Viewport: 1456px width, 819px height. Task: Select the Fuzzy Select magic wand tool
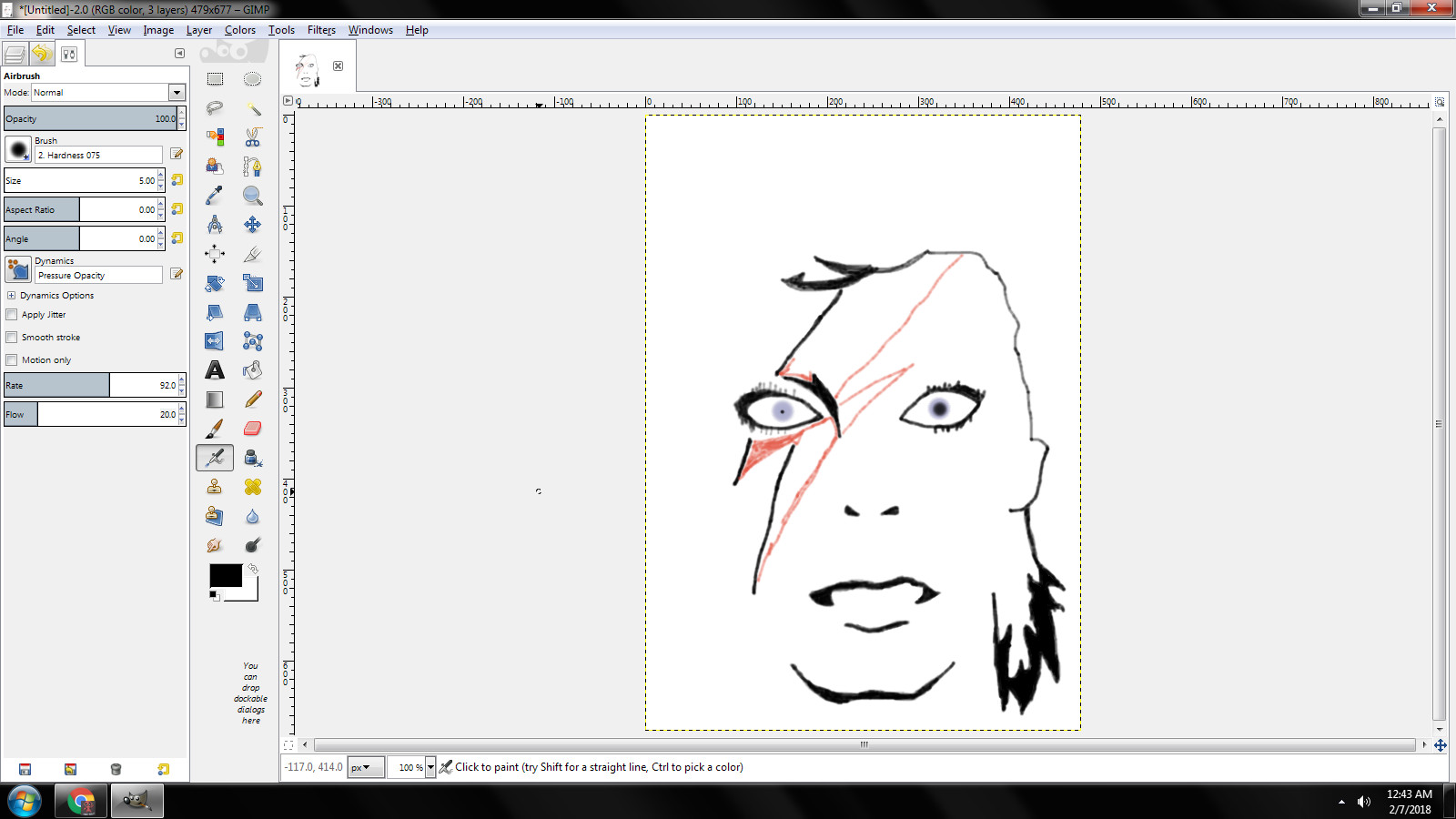point(253,108)
